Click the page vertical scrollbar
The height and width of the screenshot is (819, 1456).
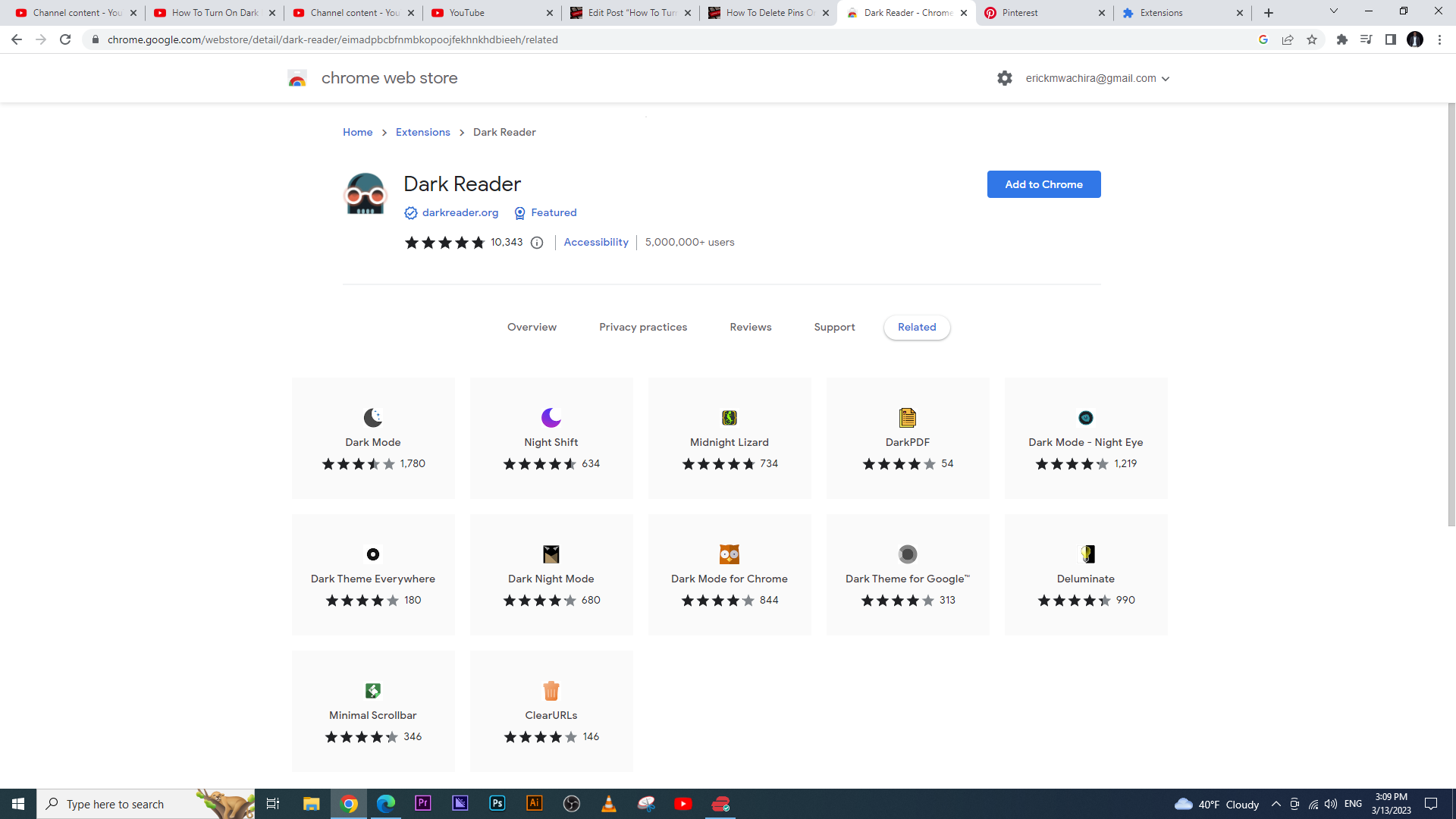click(x=1451, y=315)
